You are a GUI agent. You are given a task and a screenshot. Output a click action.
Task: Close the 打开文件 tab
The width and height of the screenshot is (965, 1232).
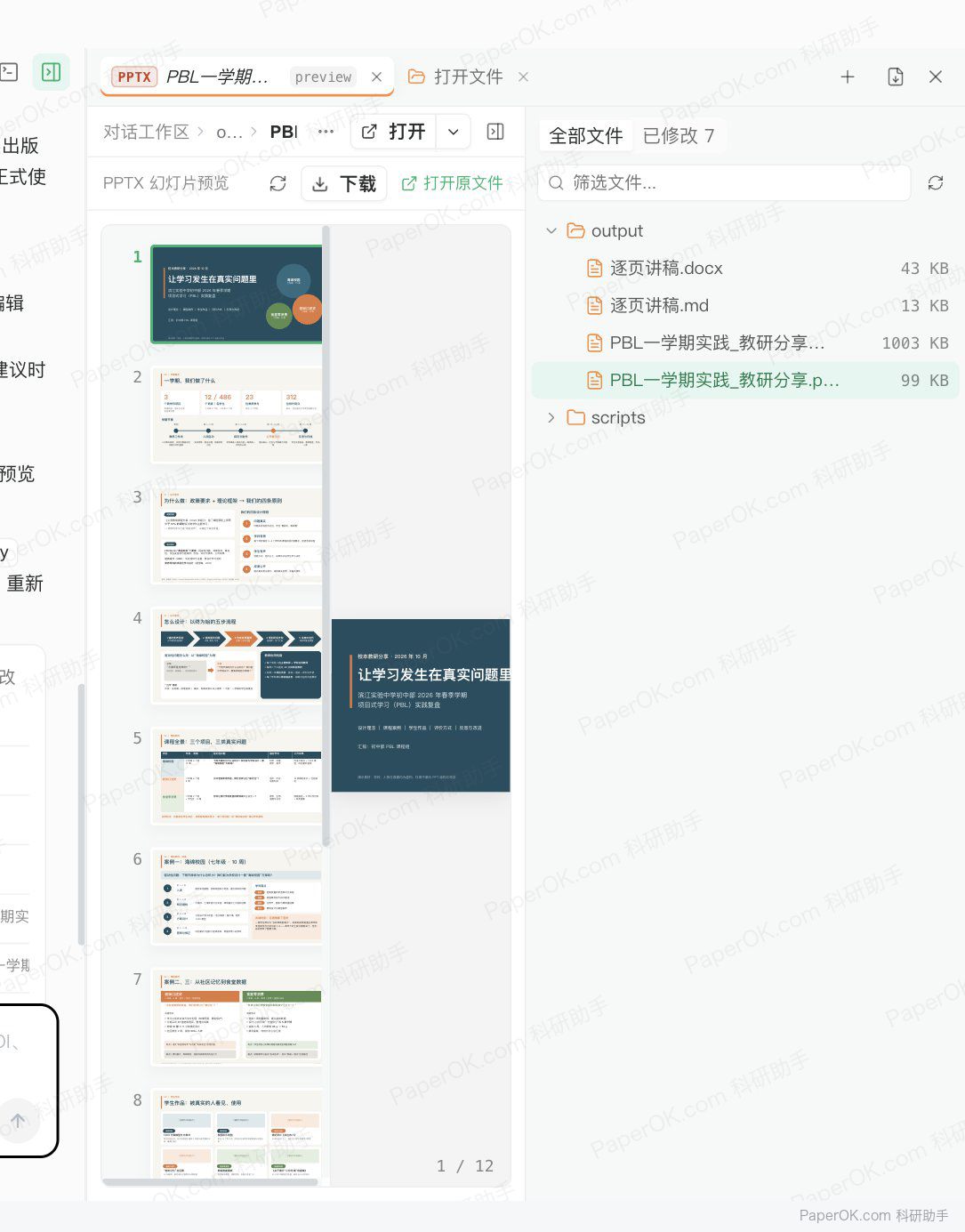pyautogui.click(x=523, y=77)
